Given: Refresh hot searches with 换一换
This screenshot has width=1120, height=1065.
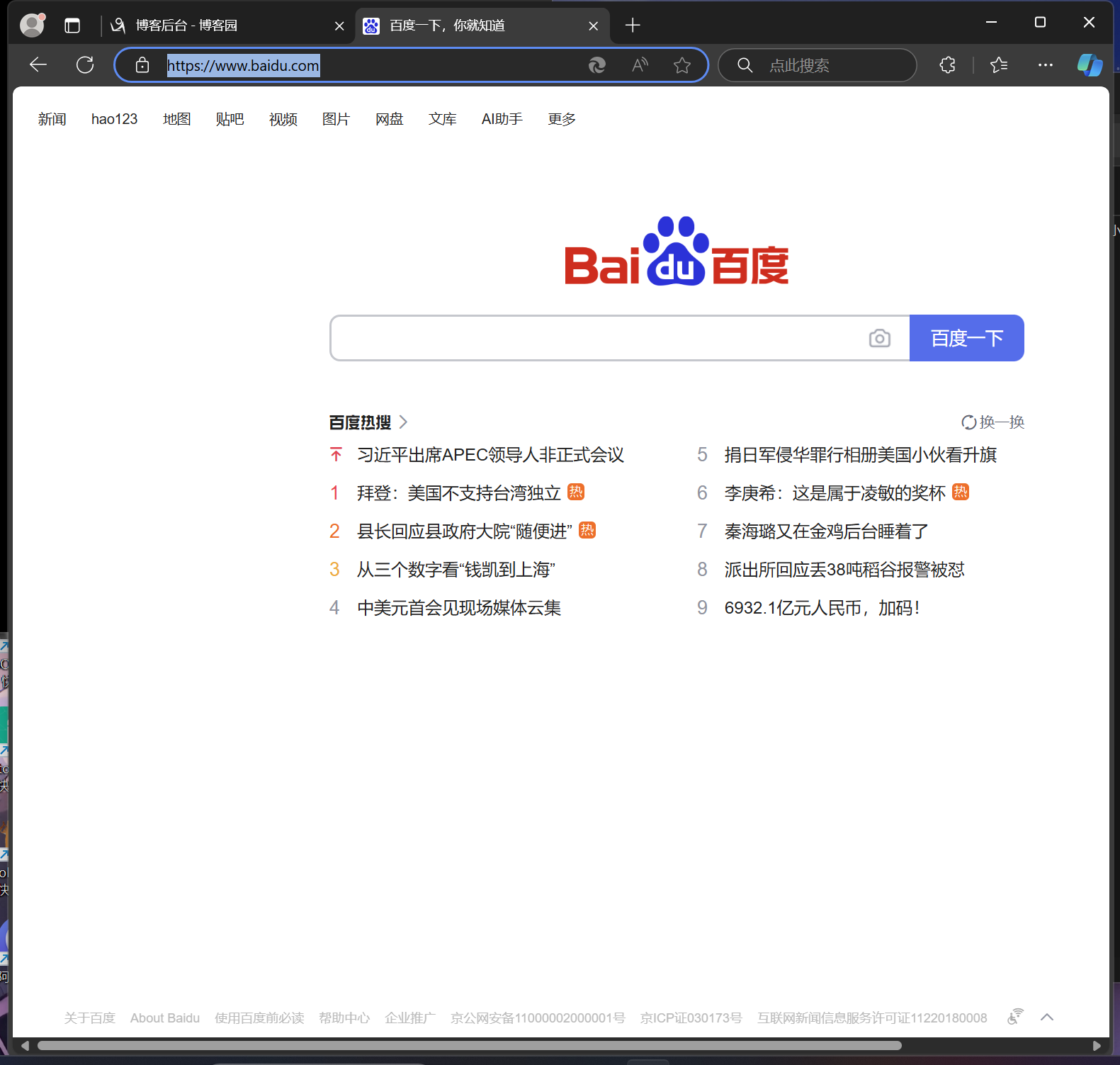Looking at the screenshot, I should [x=993, y=422].
